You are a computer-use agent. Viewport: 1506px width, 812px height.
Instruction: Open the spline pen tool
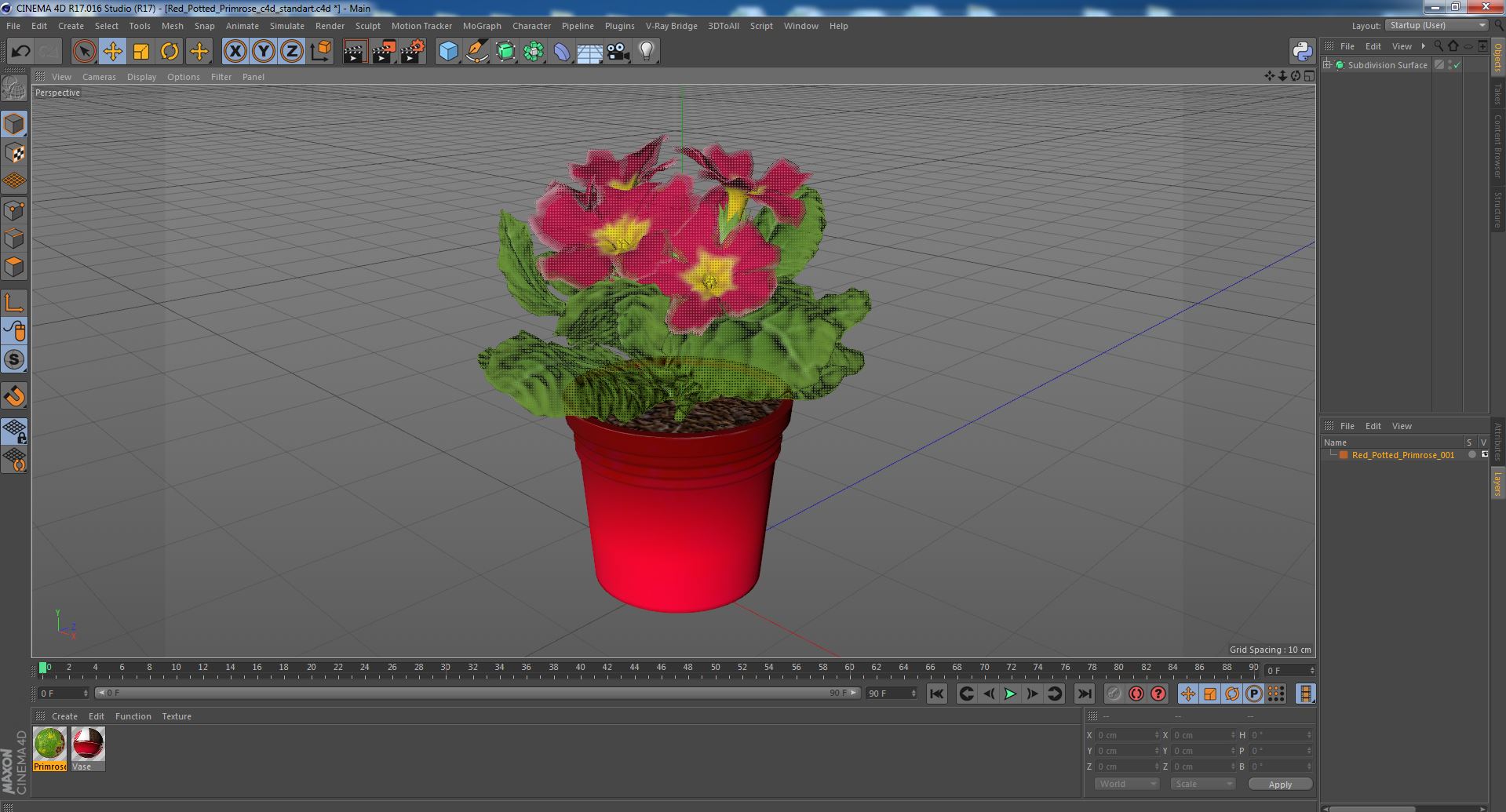[x=476, y=52]
